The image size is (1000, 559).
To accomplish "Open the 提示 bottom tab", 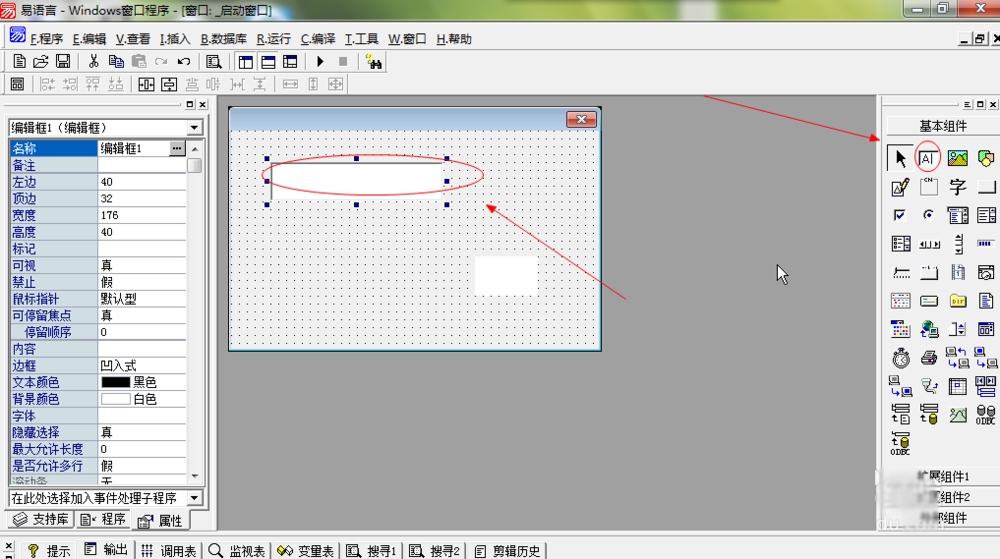I will (49, 551).
